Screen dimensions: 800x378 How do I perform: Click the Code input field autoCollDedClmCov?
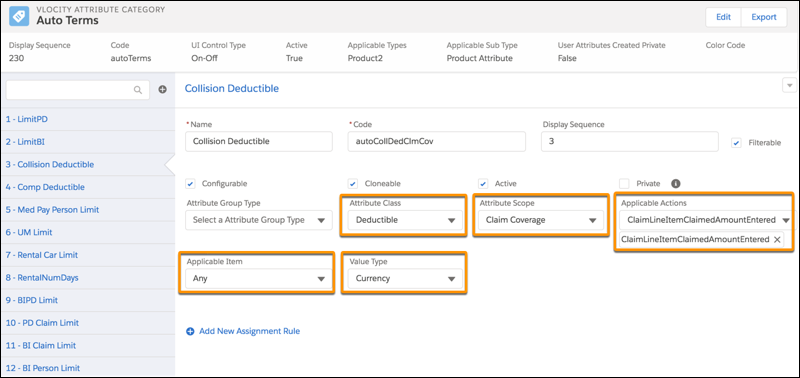click(x=436, y=142)
